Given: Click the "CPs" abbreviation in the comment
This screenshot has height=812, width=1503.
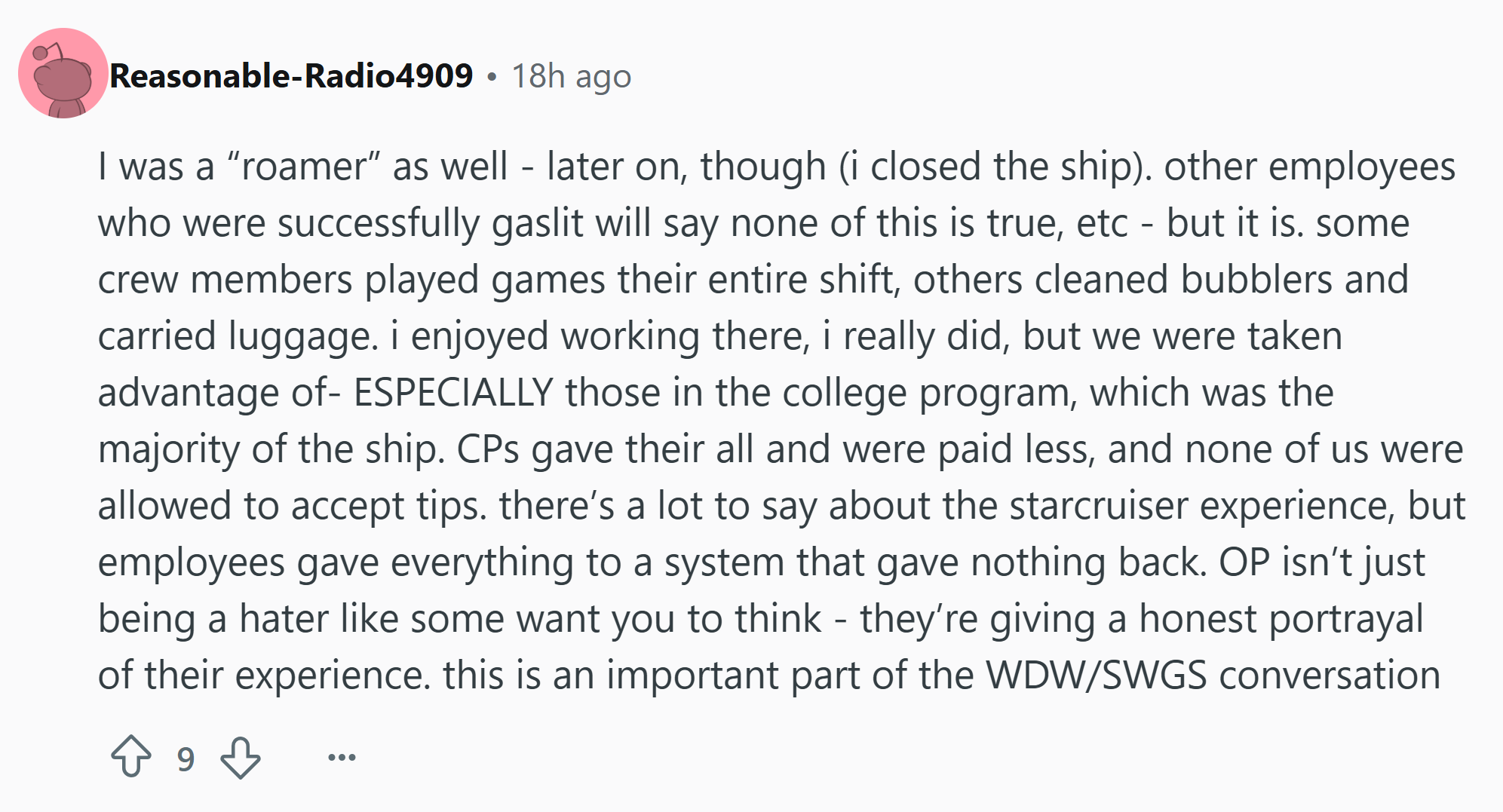Looking at the screenshot, I should tap(488, 449).
